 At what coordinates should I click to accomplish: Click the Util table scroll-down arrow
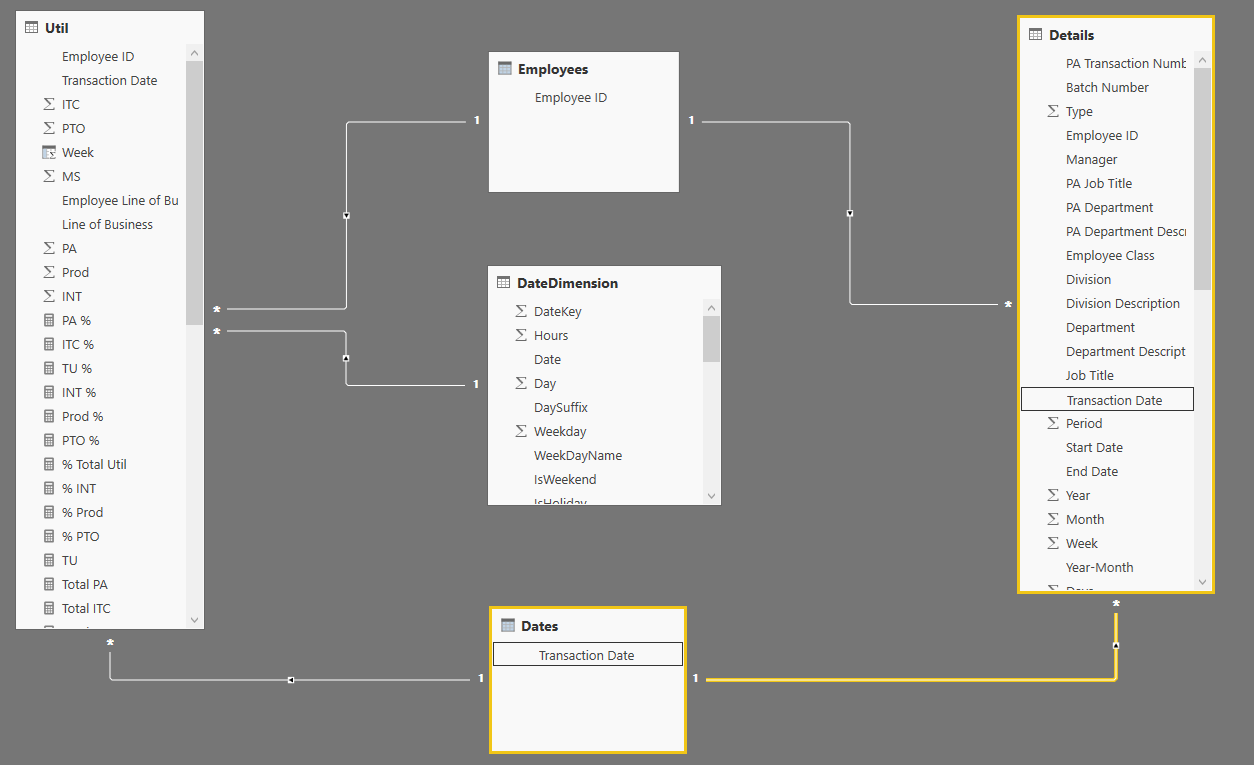(194, 620)
